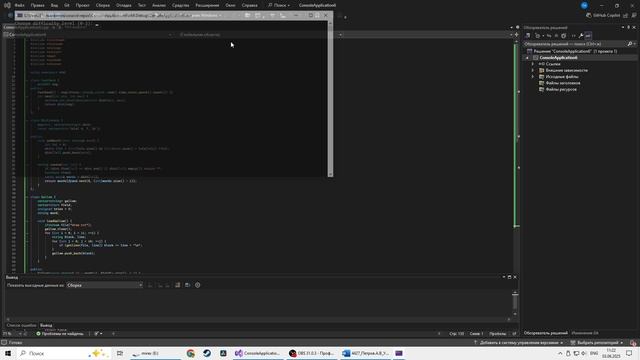Open the output panel window options dropdown
This screenshot has width=640, height=360.
point(504,277)
